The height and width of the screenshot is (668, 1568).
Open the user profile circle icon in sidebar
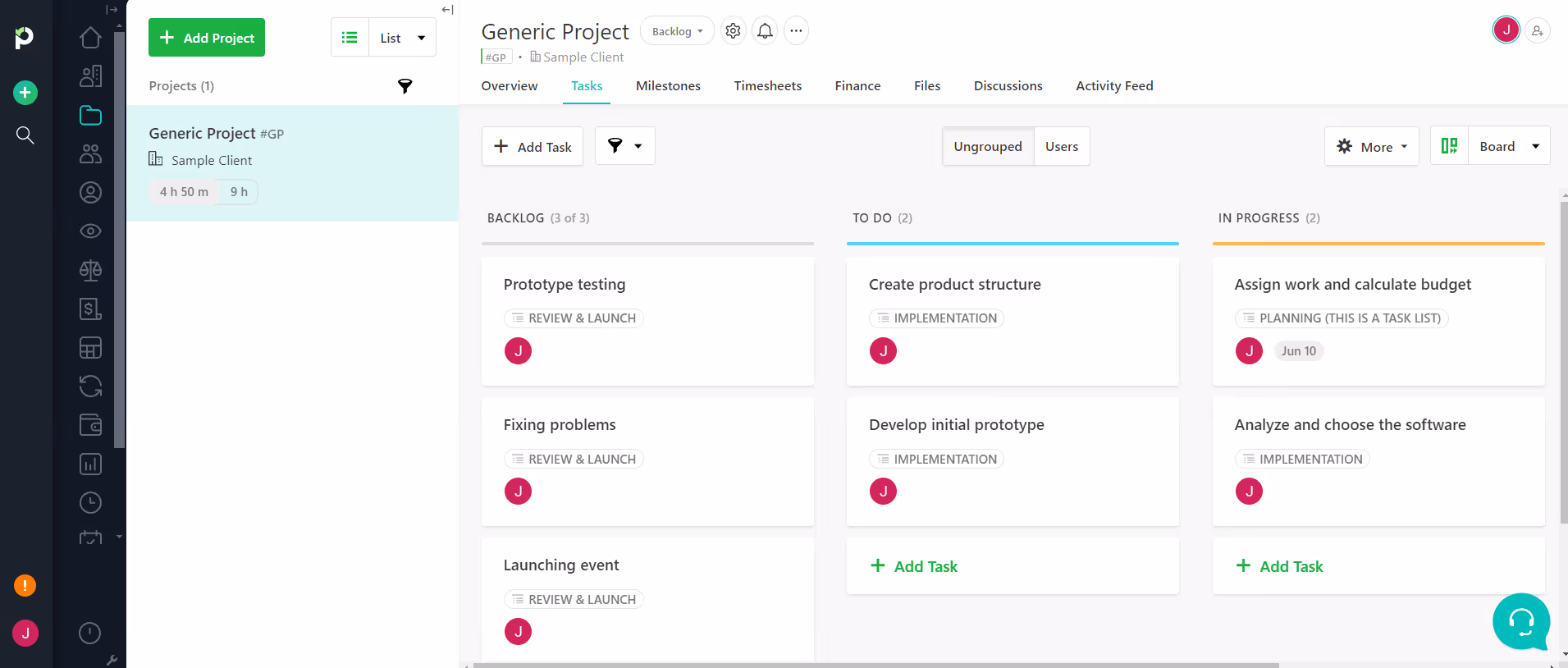[x=90, y=192]
